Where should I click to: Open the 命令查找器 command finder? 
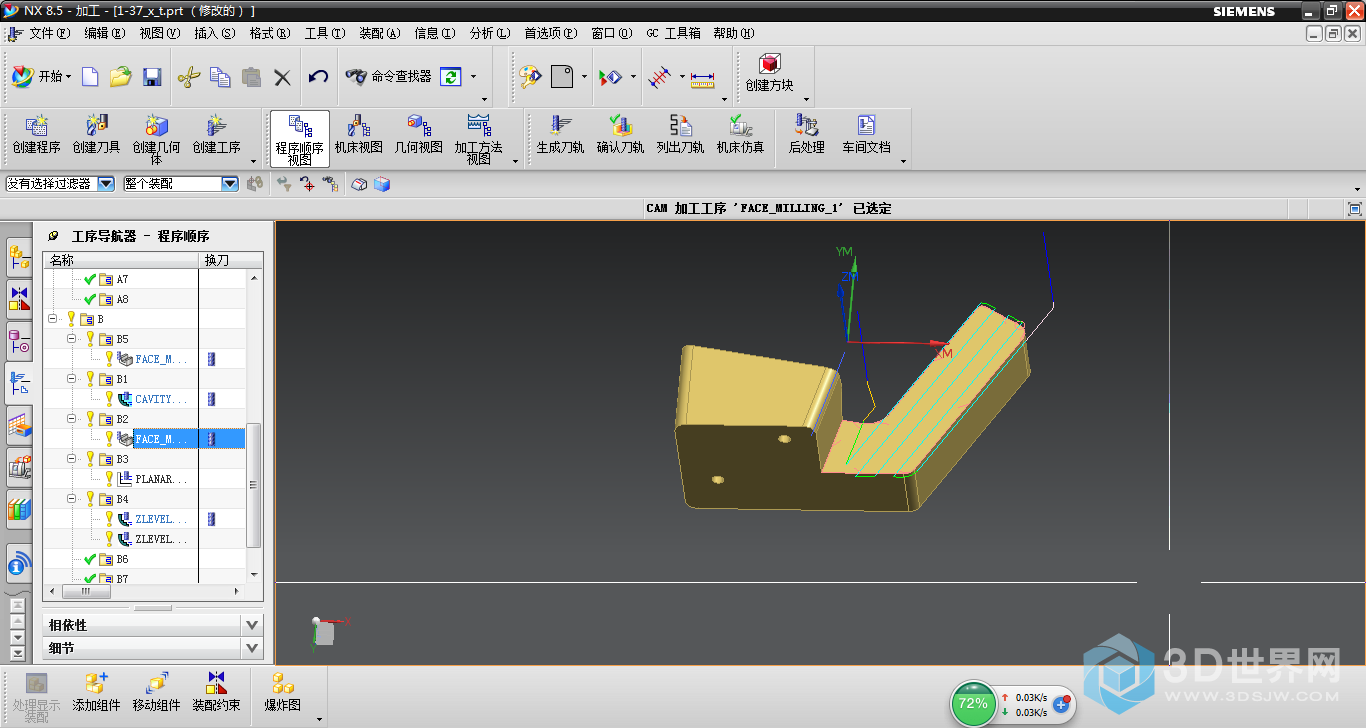(x=389, y=76)
